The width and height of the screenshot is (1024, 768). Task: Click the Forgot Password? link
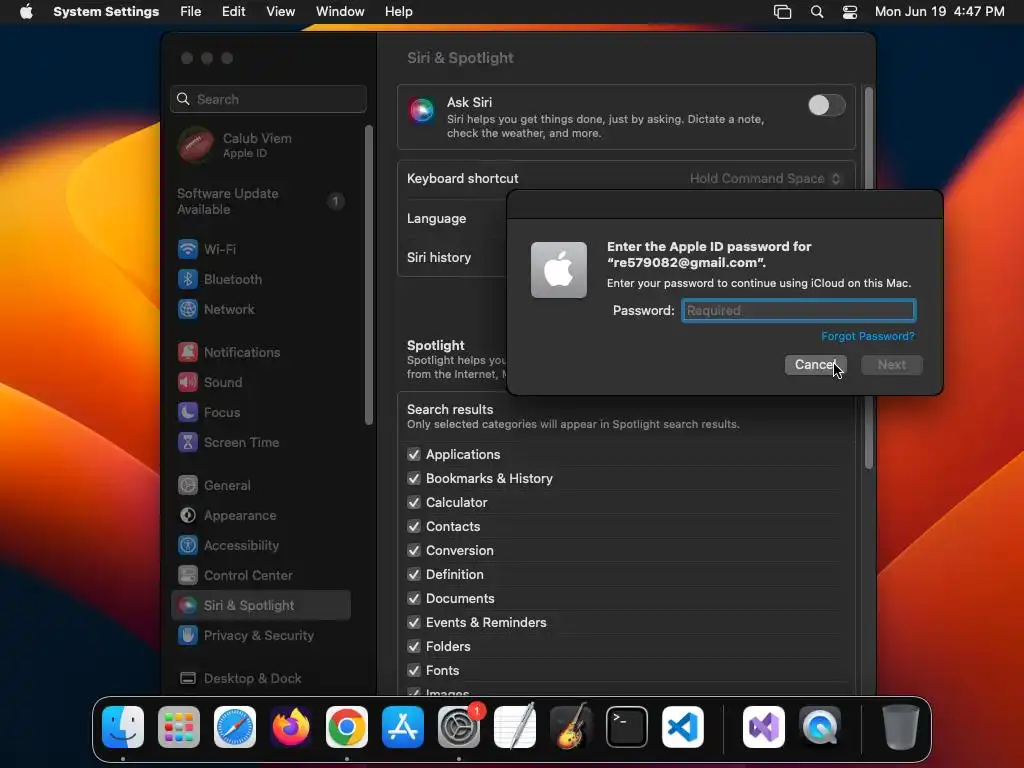pyautogui.click(x=868, y=336)
